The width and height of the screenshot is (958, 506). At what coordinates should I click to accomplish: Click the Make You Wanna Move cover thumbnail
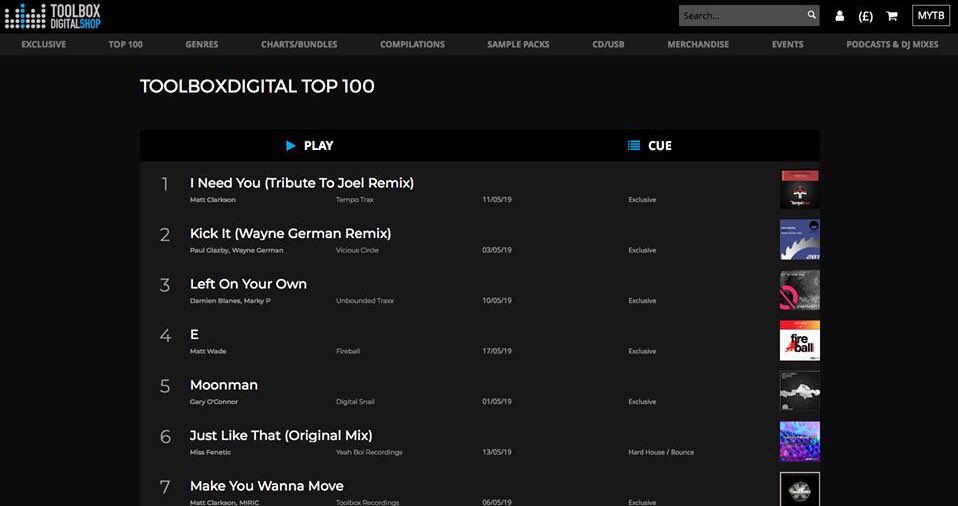click(800, 489)
